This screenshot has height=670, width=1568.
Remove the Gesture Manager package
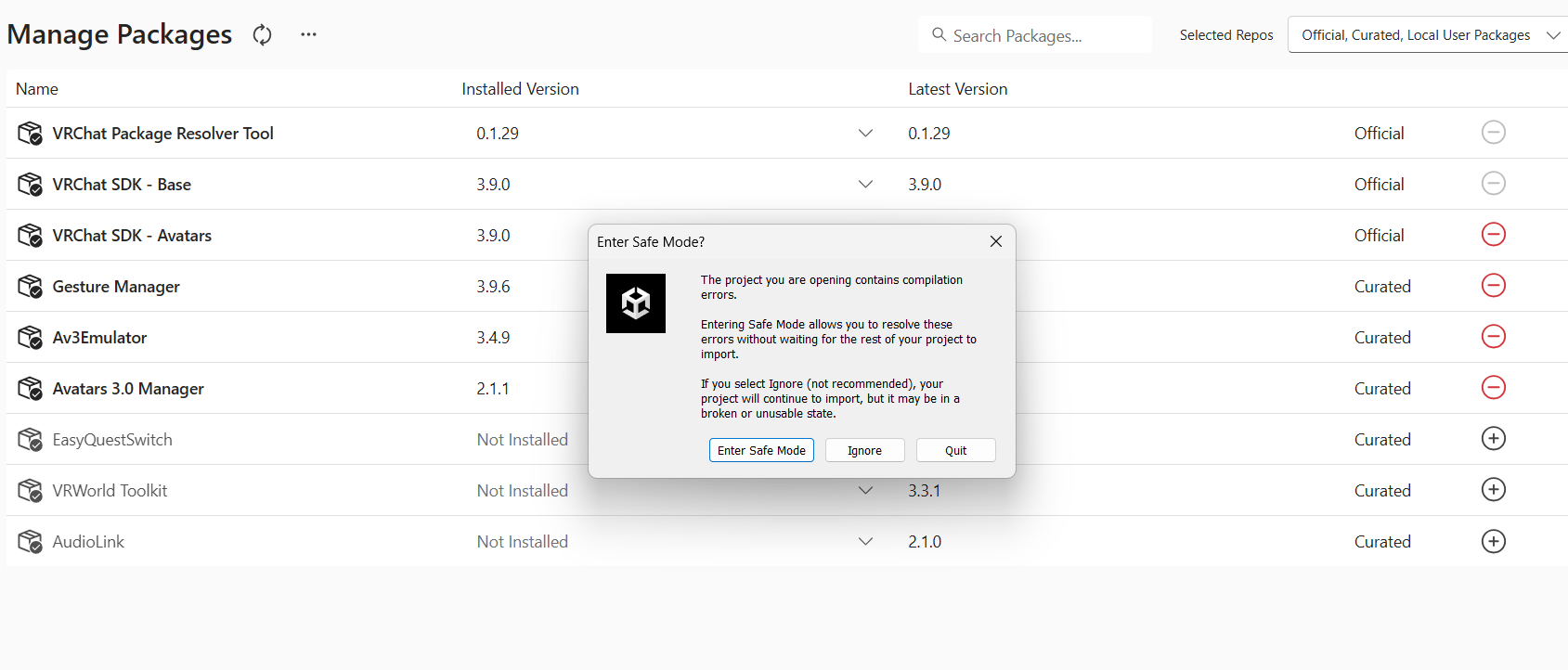click(x=1493, y=286)
